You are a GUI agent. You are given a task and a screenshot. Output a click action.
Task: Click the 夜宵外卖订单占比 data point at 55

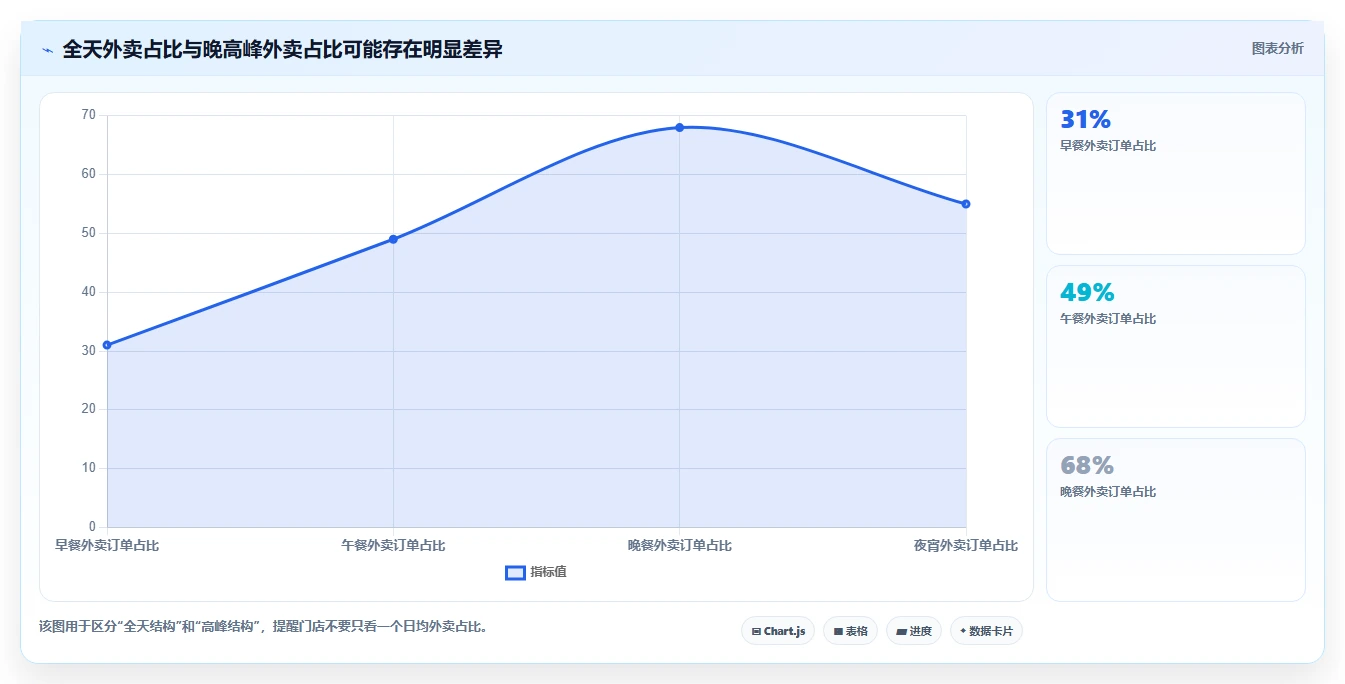[966, 204]
